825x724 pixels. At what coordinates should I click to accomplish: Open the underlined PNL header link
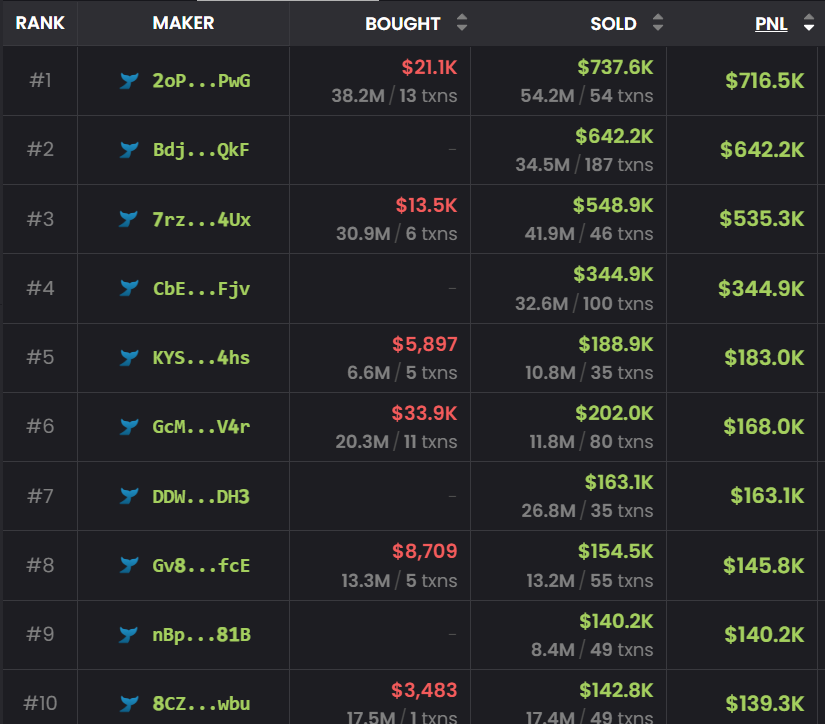coord(771,23)
